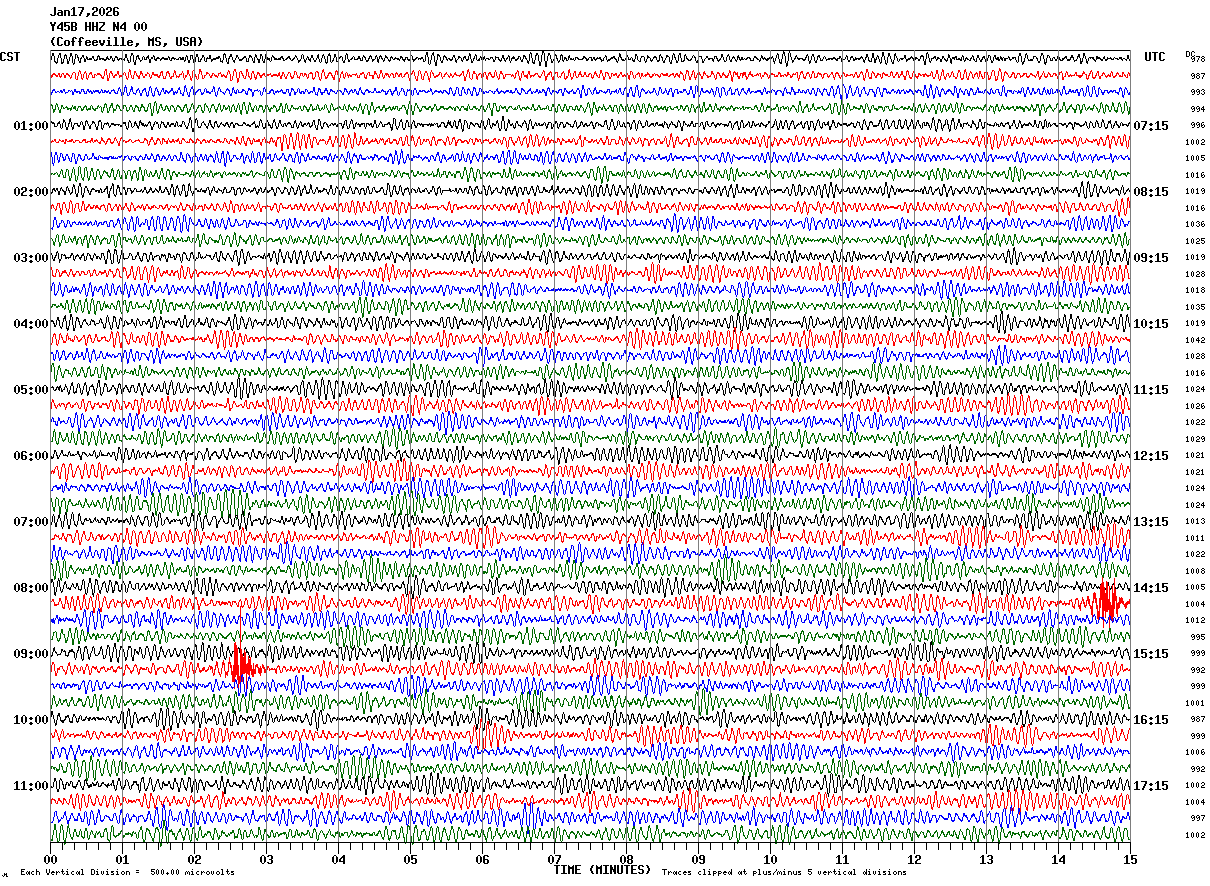This screenshot has width=1210, height=886.
Task: Click the DC offset value 1013
Action: coord(1196,522)
